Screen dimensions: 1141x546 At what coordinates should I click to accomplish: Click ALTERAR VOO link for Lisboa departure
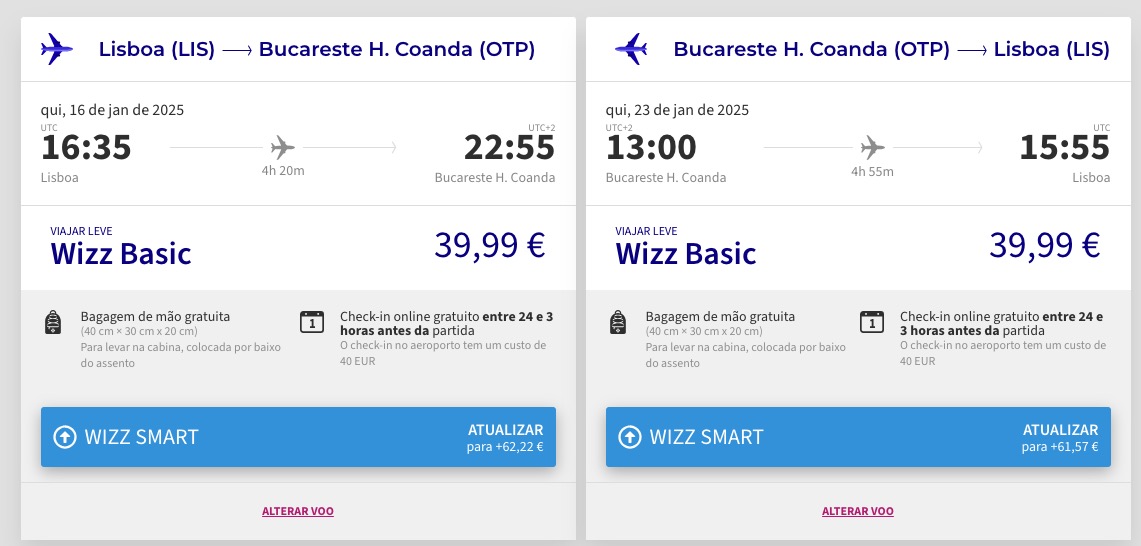pyautogui.click(x=298, y=511)
